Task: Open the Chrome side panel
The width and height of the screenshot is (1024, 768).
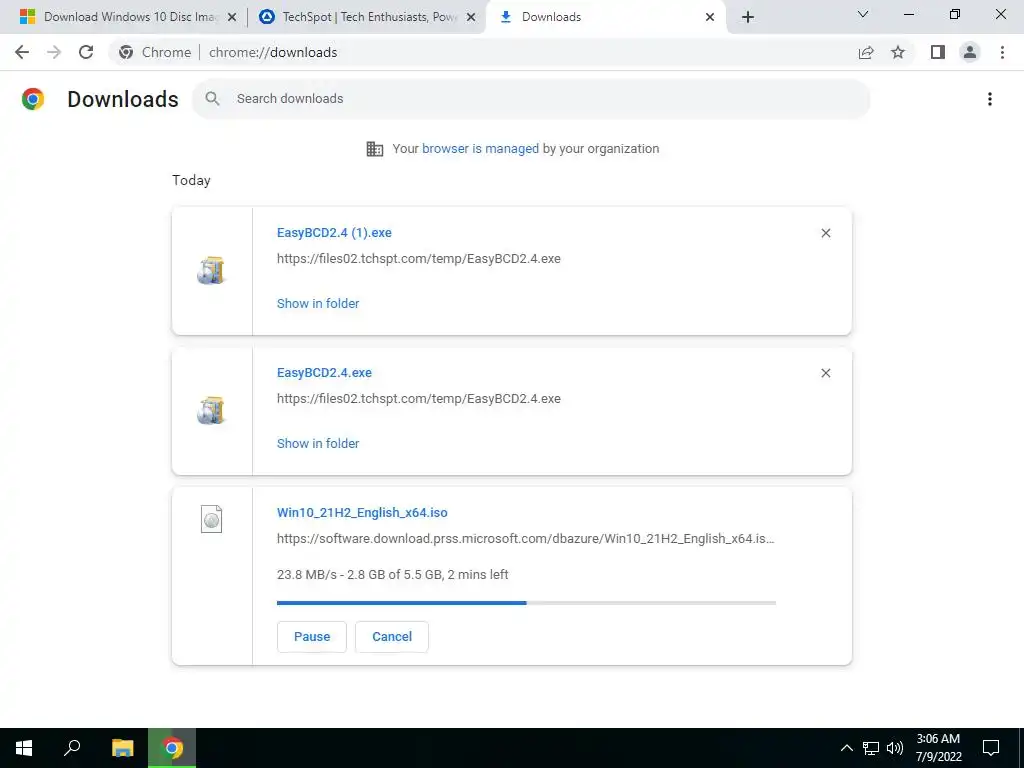Action: coord(938,52)
